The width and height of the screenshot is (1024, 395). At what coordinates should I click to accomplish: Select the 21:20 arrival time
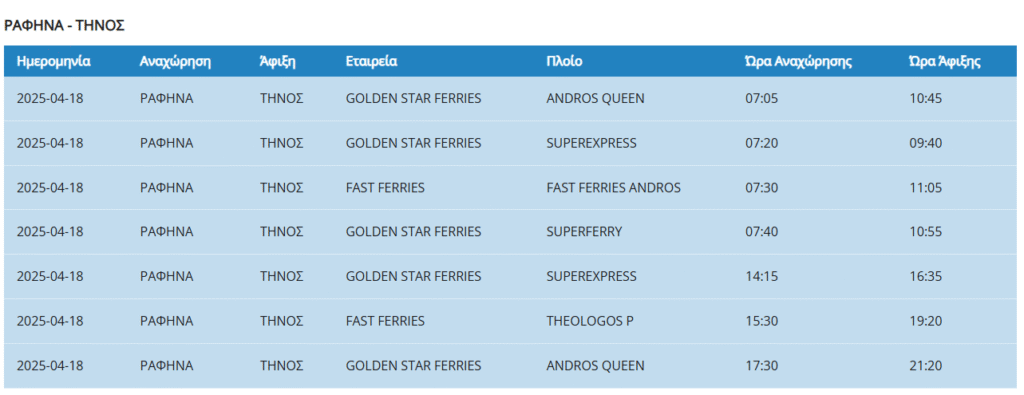(925, 366)
